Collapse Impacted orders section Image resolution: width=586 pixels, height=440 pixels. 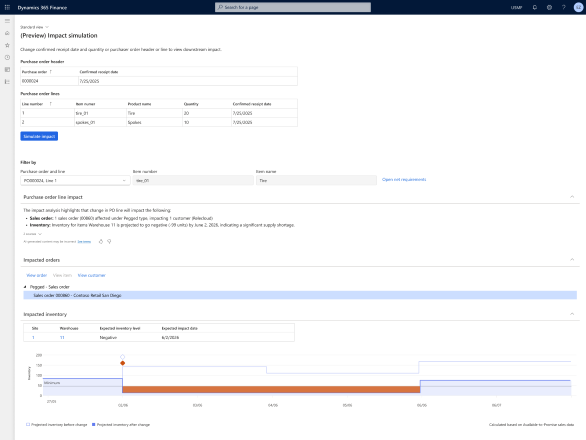tap(572, 260)
